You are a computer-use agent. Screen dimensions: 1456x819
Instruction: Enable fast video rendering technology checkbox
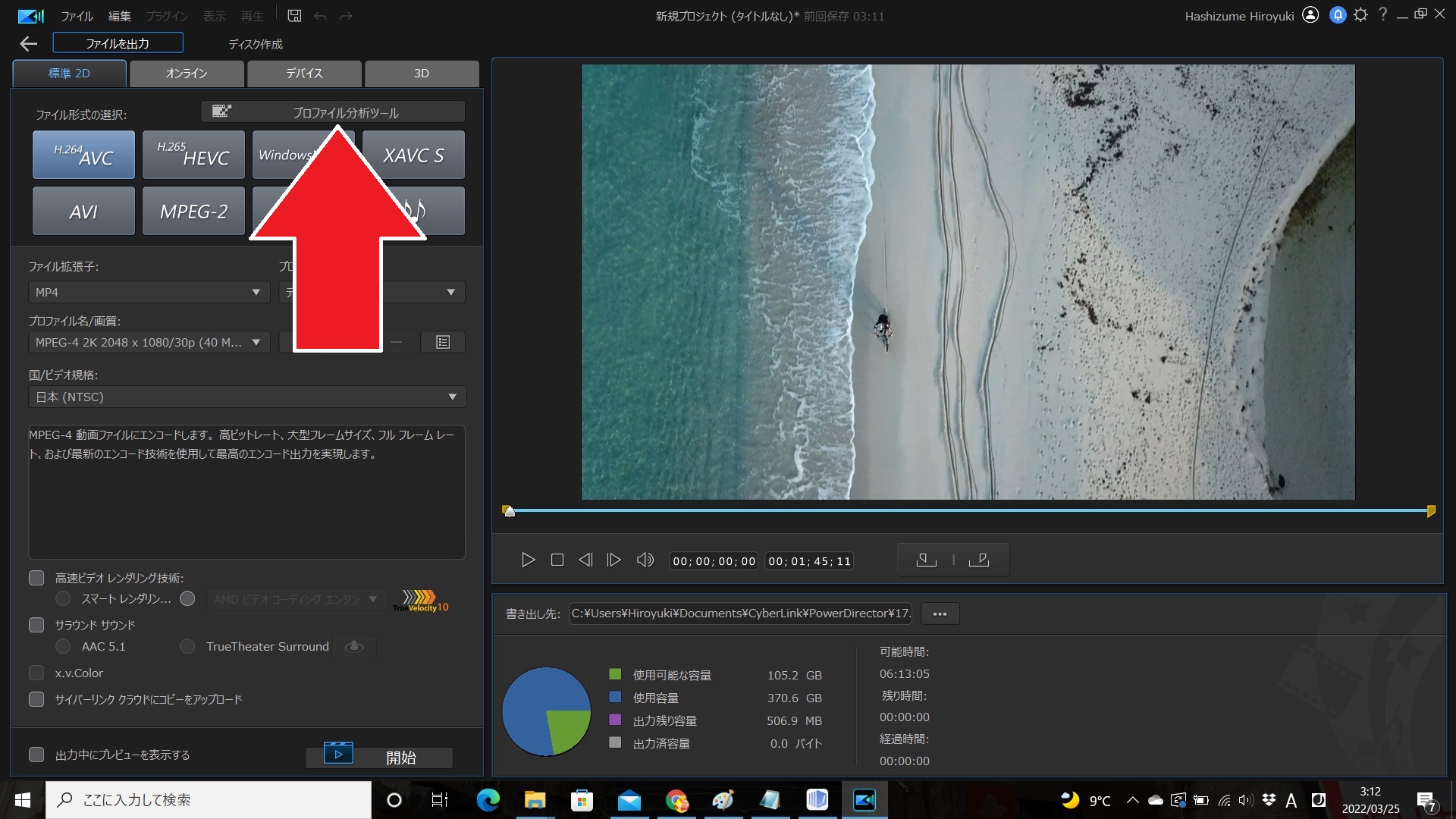tap(36, 579)
